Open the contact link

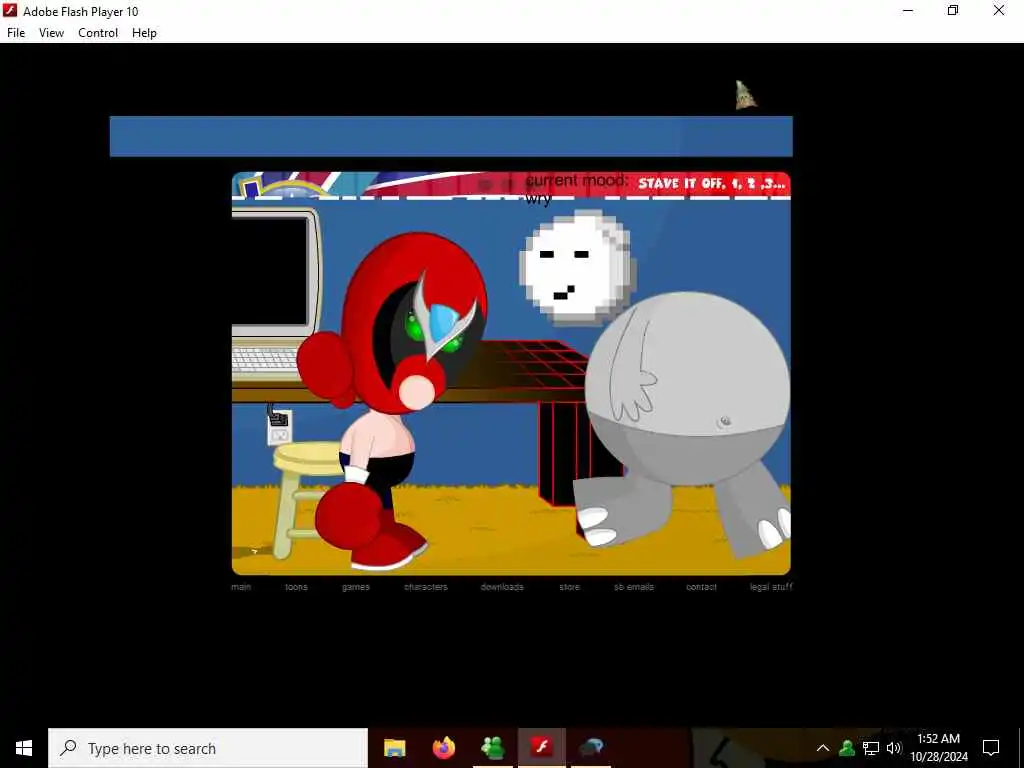[x=701, y=586]
